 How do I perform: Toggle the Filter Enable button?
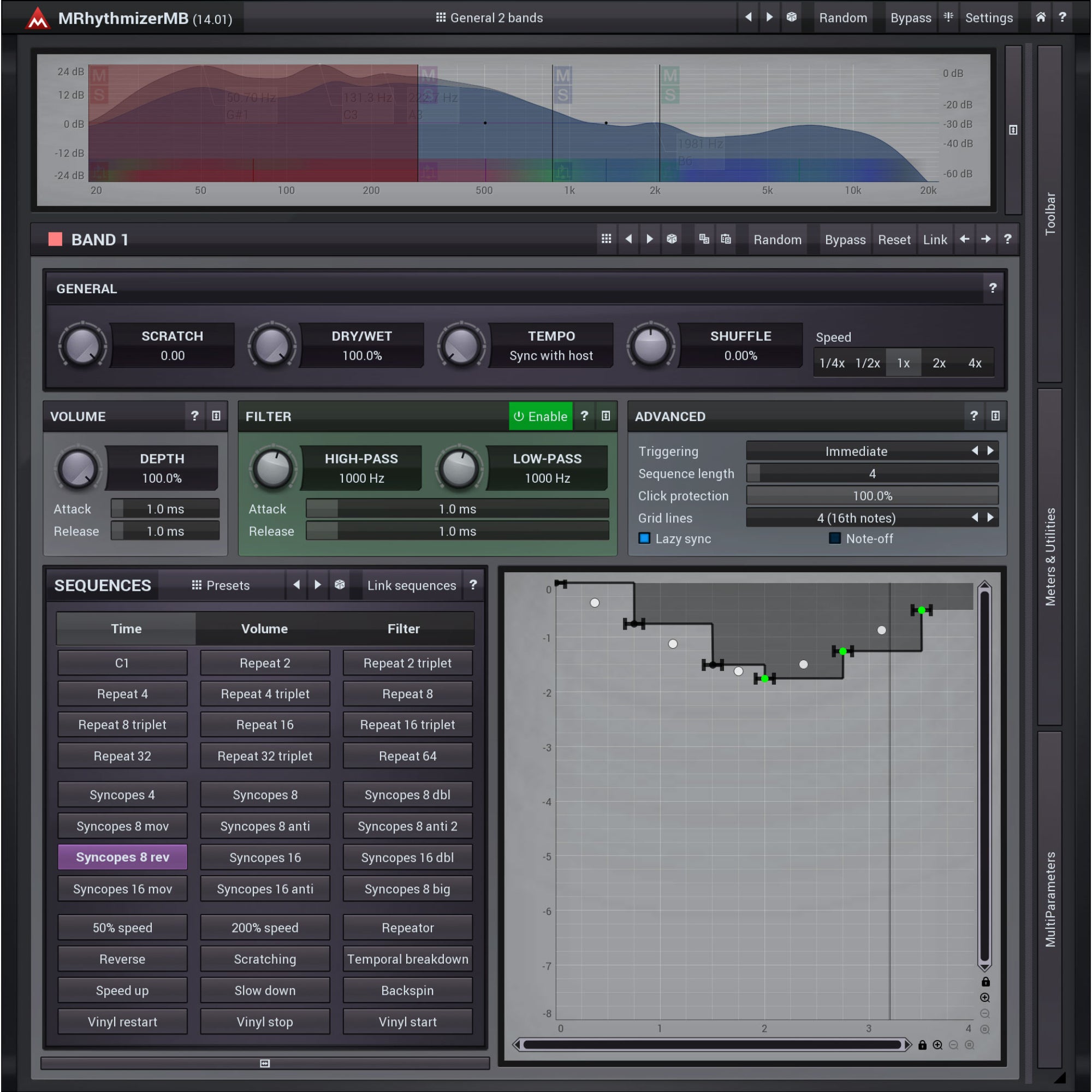[541, 417]
